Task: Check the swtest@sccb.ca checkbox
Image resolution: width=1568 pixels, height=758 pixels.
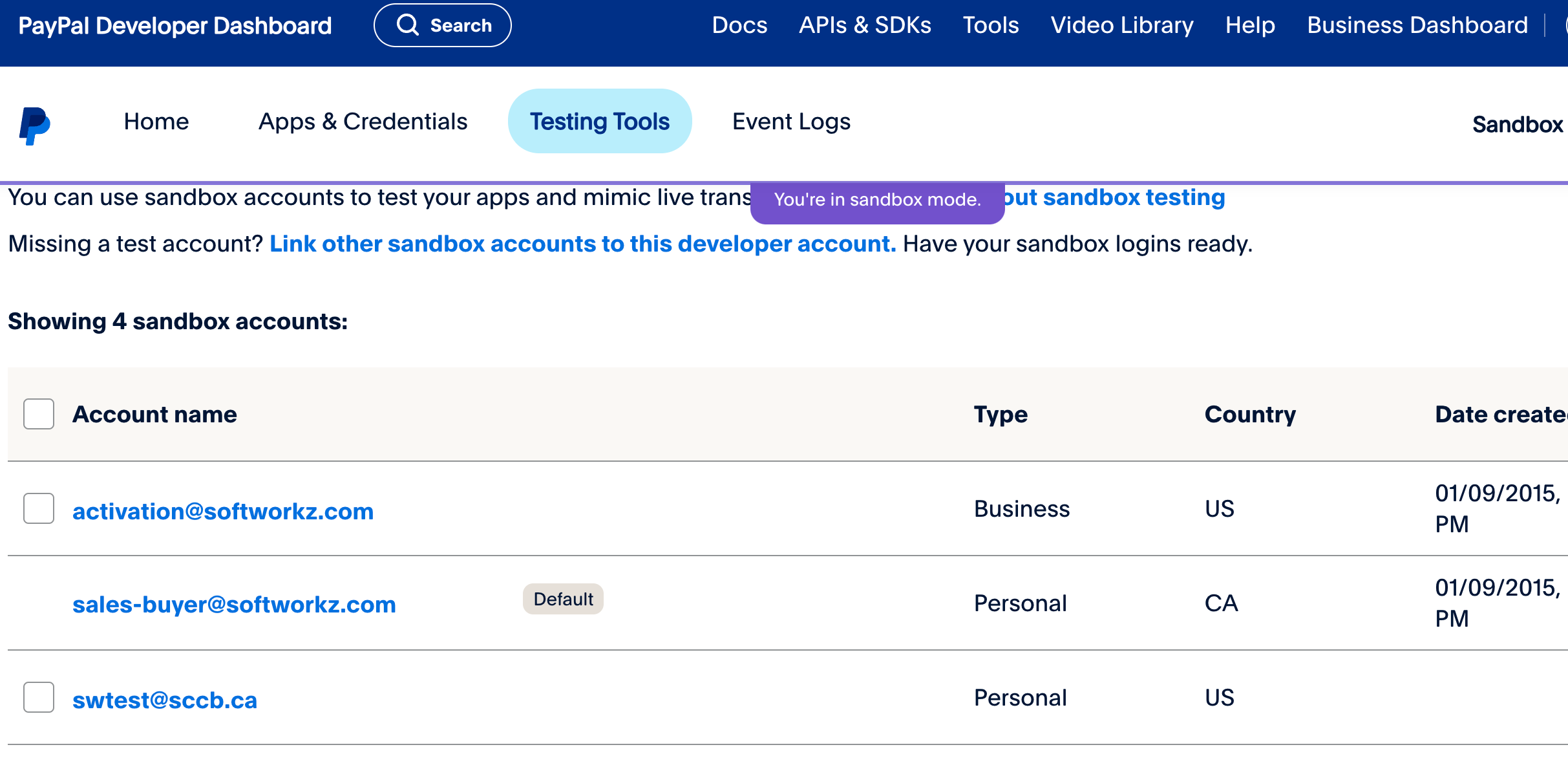Action: click(39, 697)
